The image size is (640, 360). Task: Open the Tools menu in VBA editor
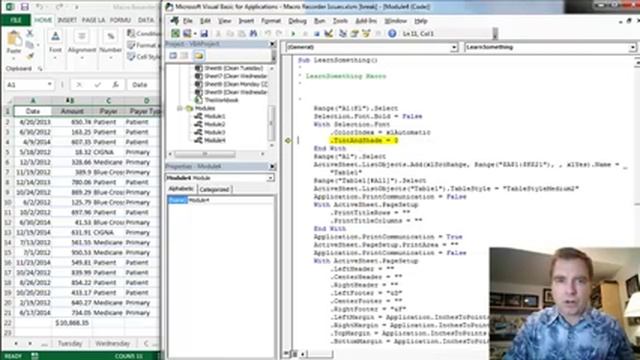click(340, 21)
